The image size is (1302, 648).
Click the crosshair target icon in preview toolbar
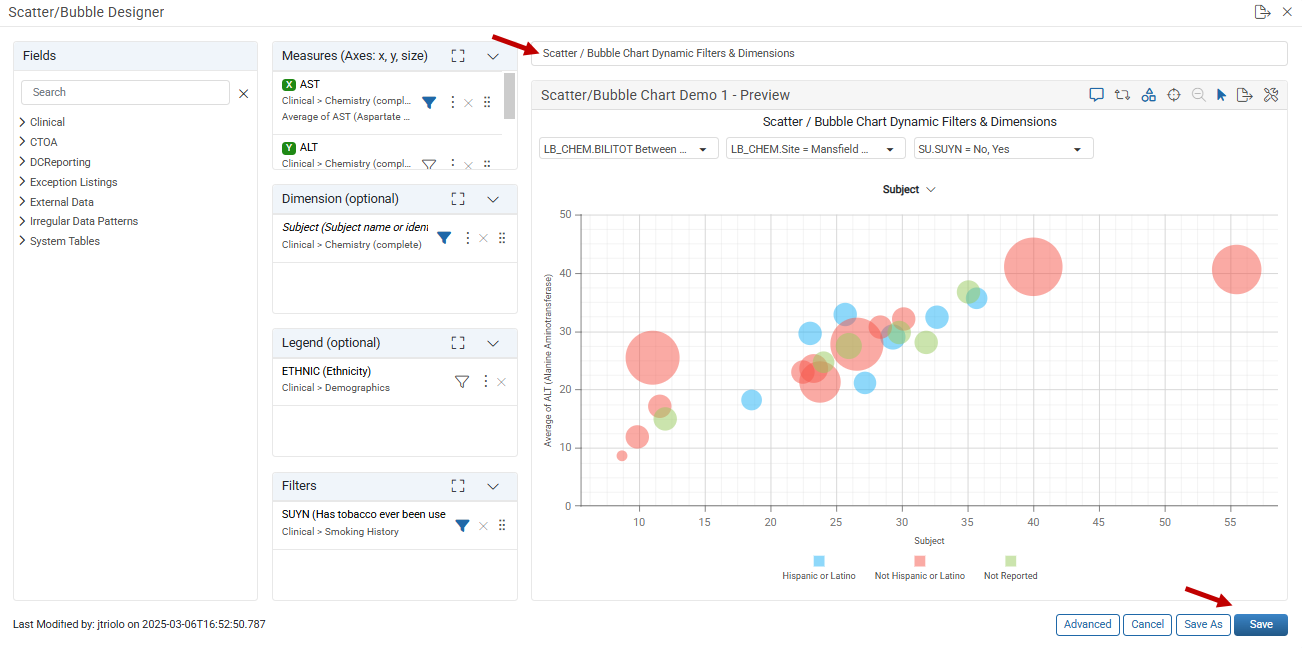1174,95
